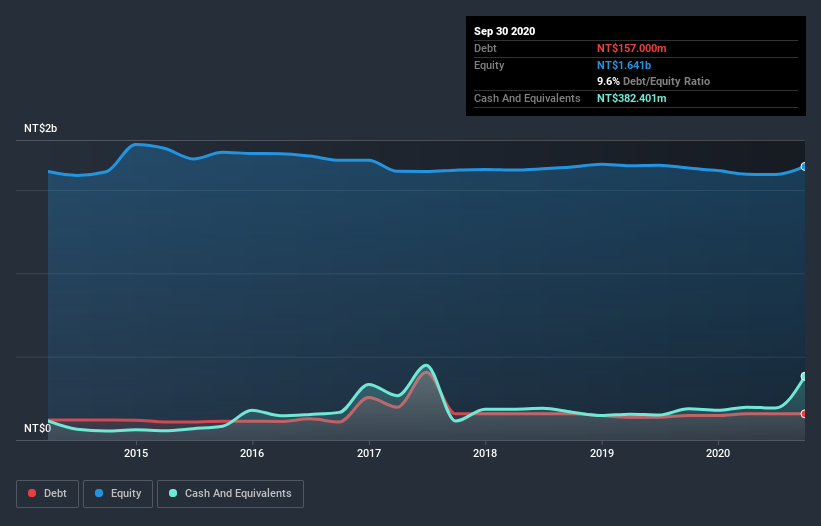Click the Sep 30 2020 tooltip date
The height and width of the screenshot is (526, 821).
pos(505,31)
